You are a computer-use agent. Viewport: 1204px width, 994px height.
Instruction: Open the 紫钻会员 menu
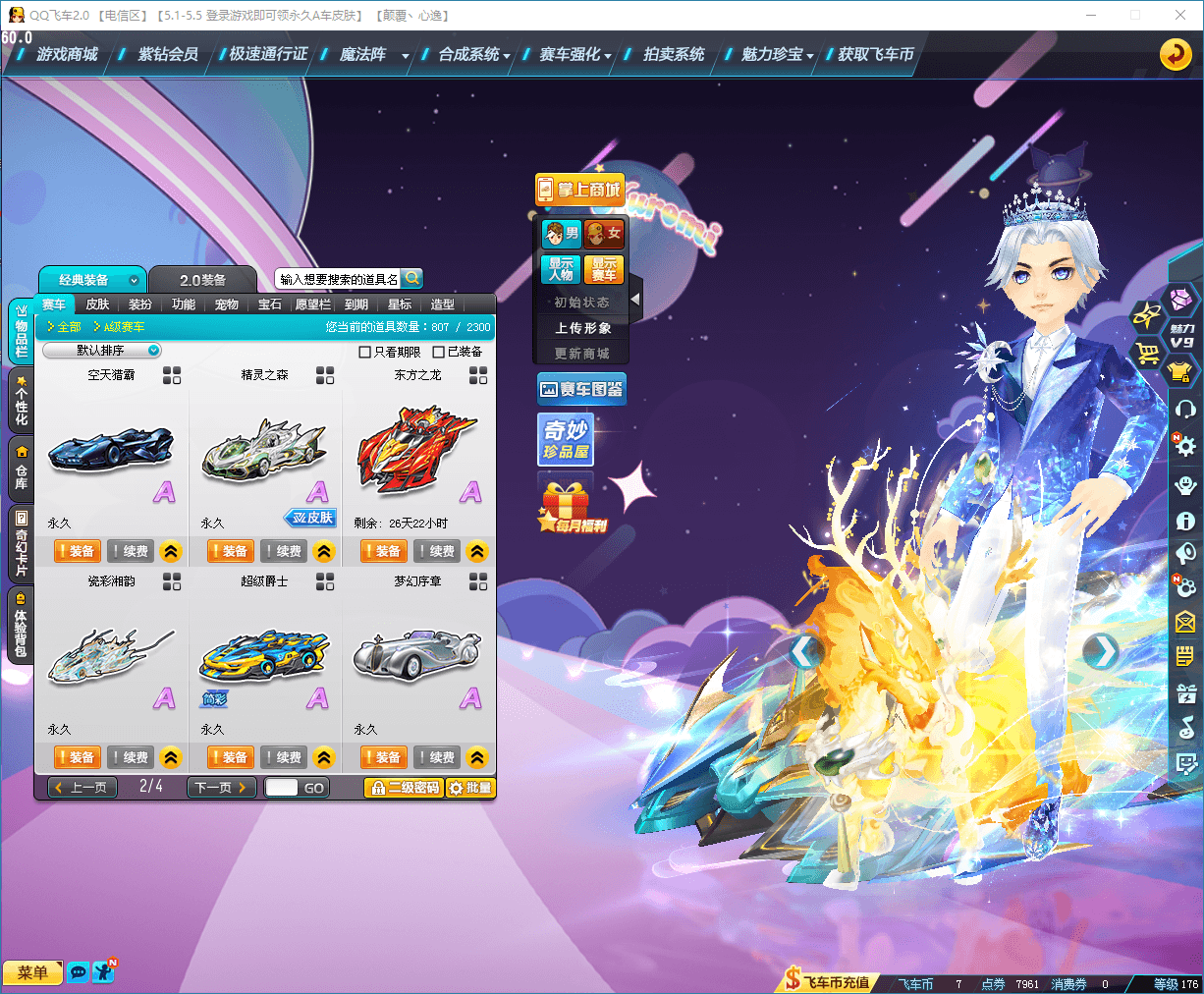[x=168, y=55]
